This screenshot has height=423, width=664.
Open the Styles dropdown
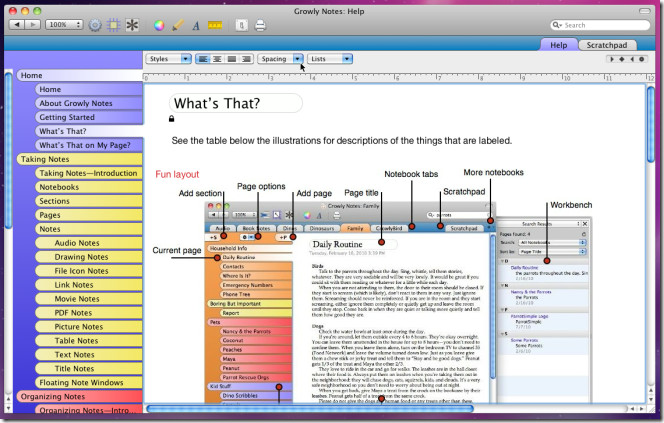coord(169,59)
